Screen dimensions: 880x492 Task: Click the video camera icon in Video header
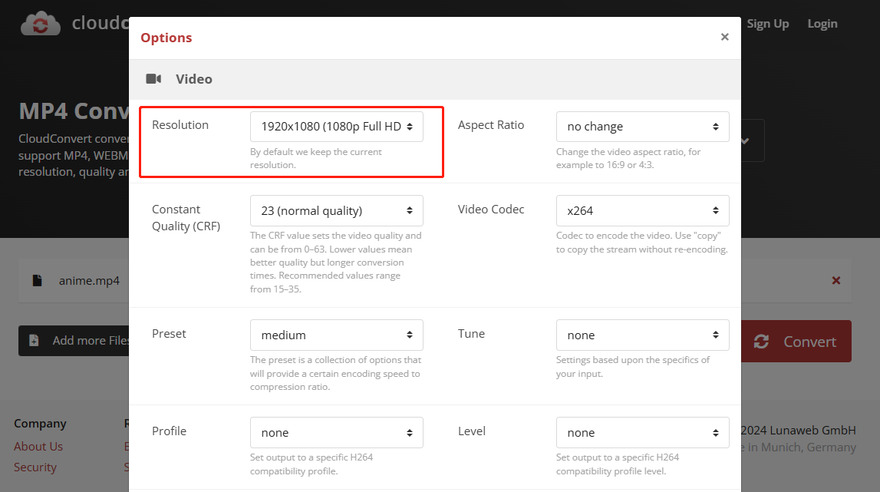coord(154,78)
